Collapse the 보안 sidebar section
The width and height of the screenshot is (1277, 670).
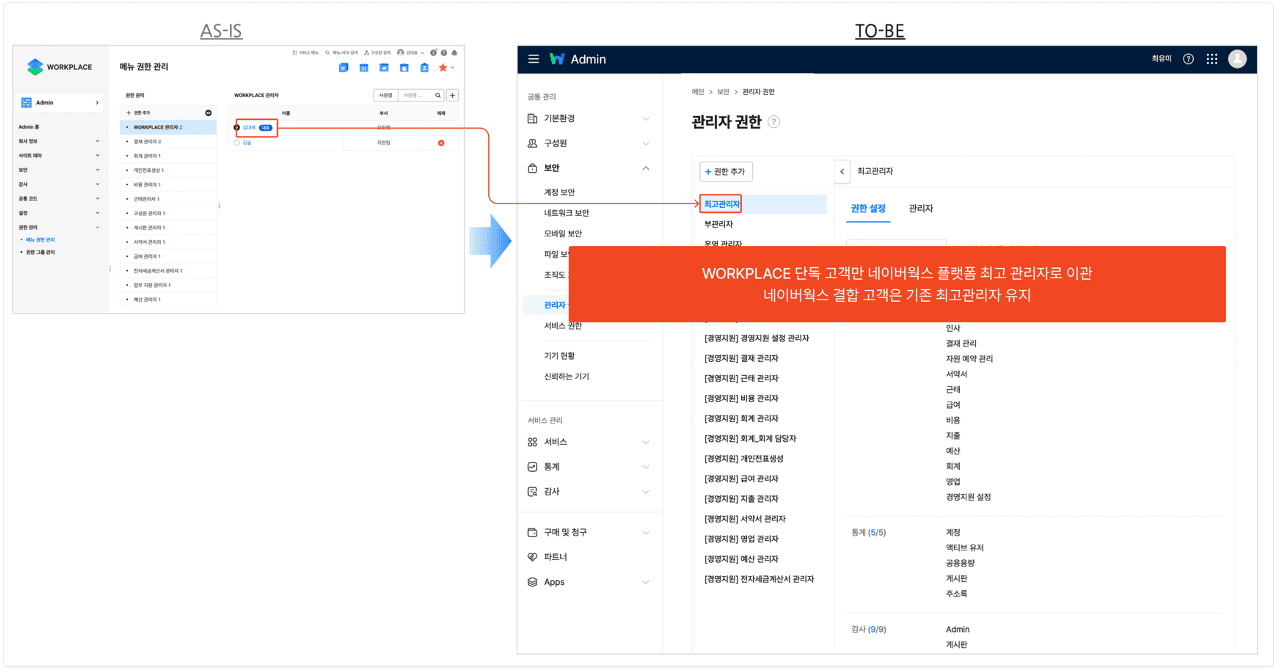tap(645, 169)
